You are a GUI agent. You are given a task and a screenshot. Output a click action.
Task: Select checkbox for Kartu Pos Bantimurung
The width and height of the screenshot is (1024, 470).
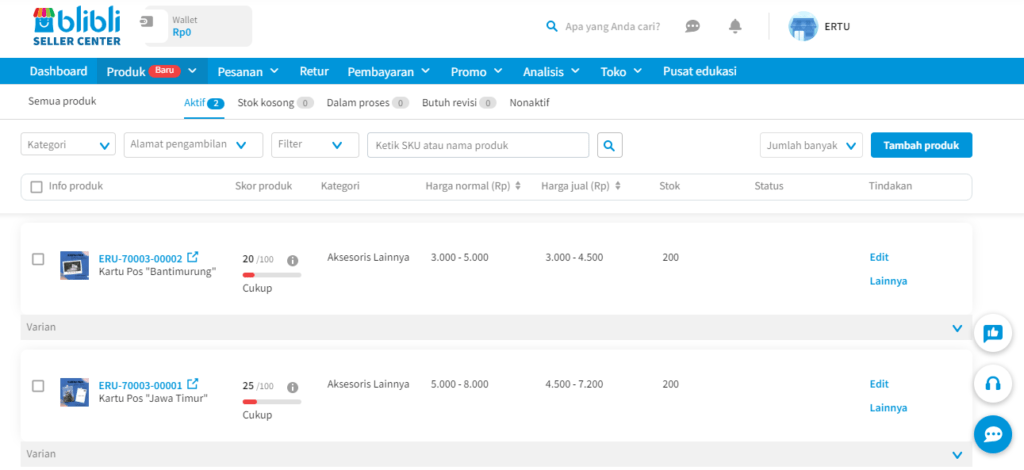pyautogui.click(x=38, y=259)
